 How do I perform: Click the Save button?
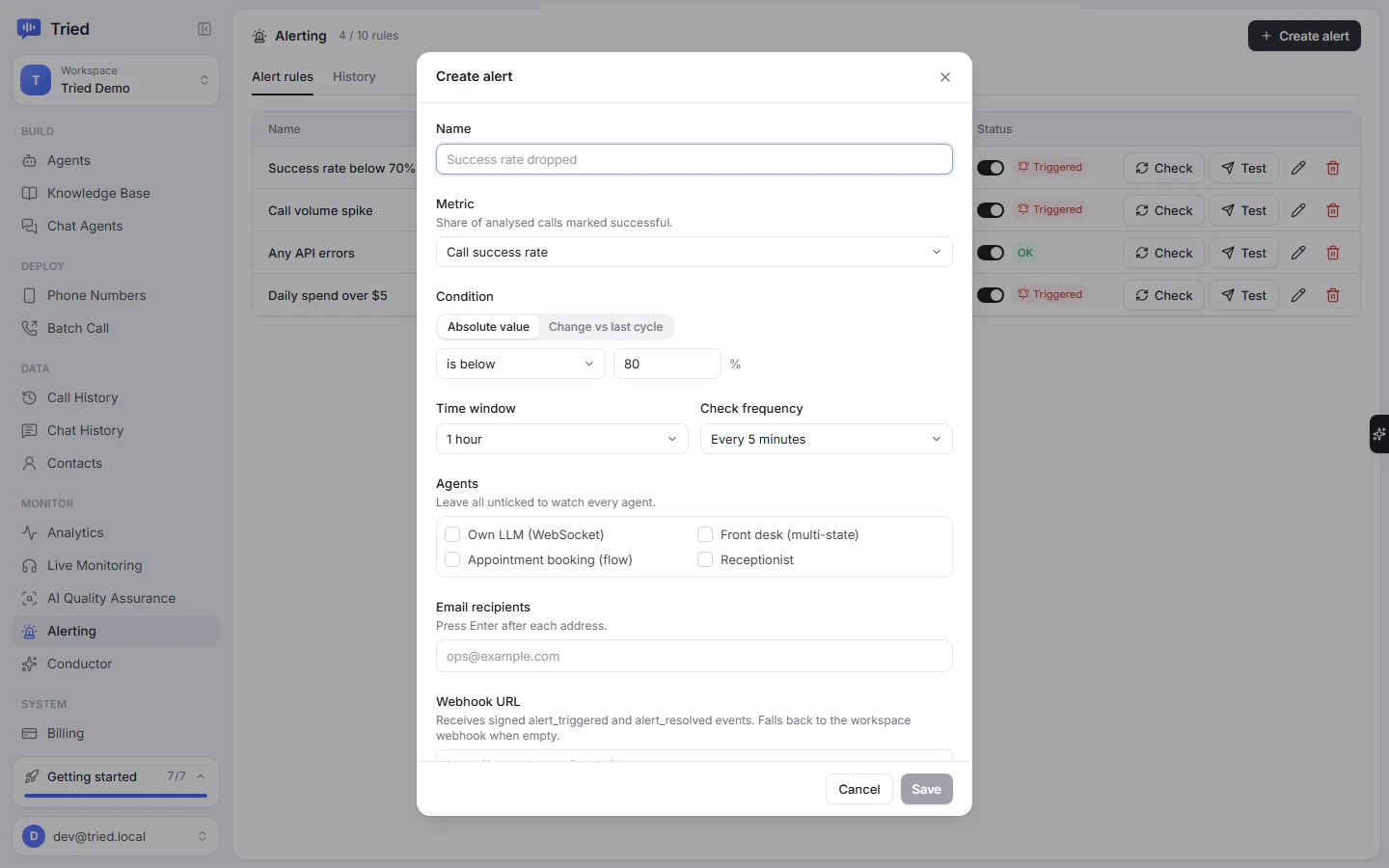coord(927,789)
